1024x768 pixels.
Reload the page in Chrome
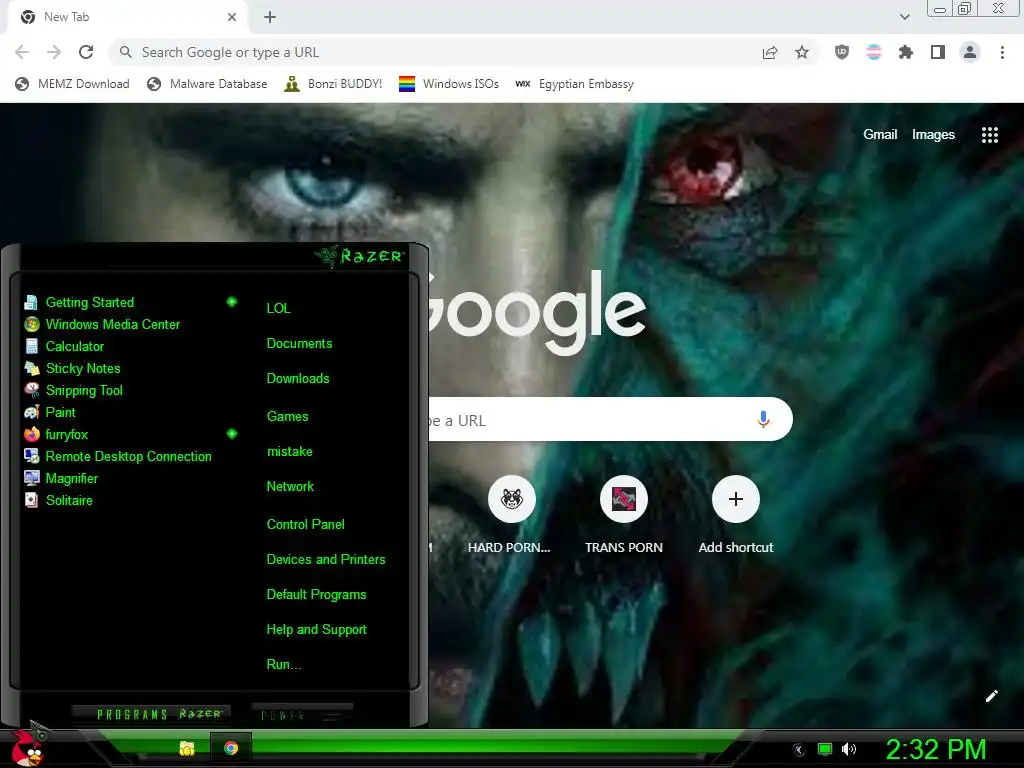tap(86, 52)
